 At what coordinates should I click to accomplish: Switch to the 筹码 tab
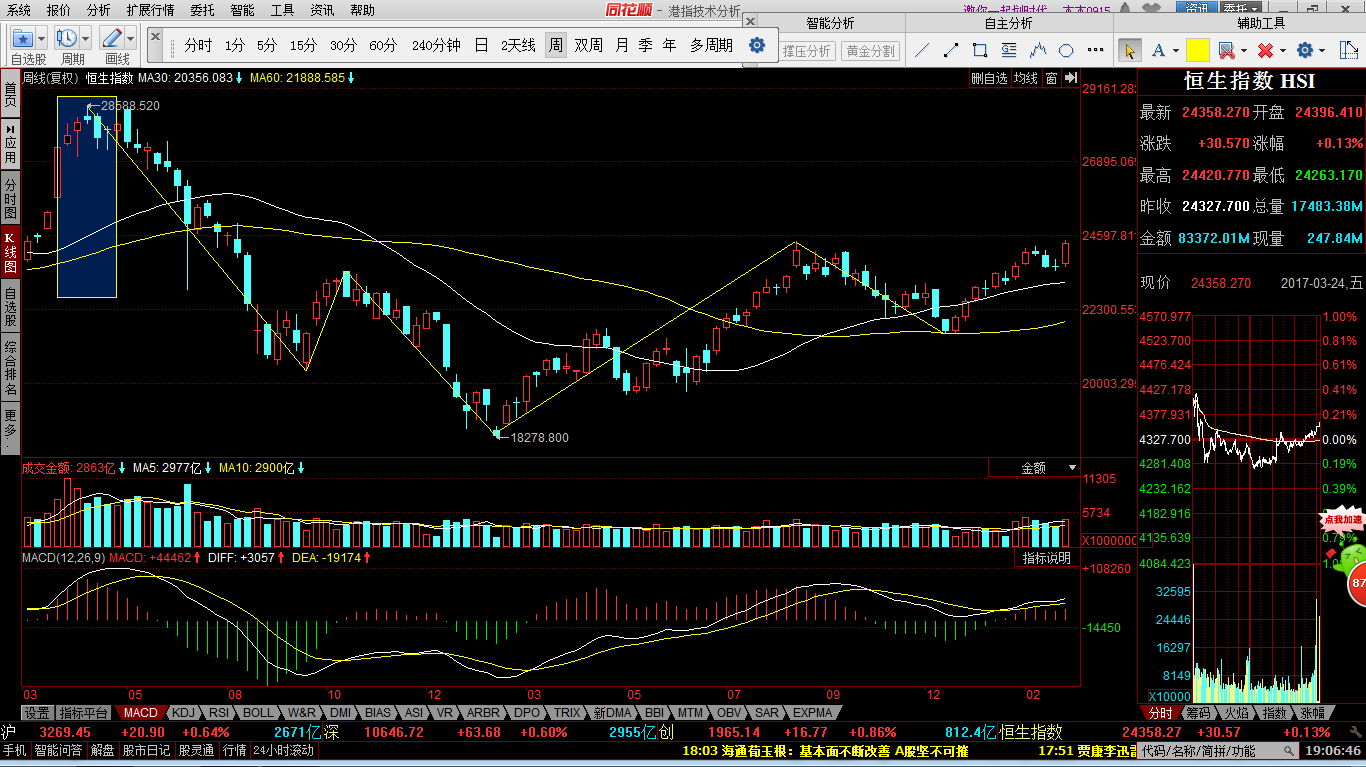(x=1198, y=713)
